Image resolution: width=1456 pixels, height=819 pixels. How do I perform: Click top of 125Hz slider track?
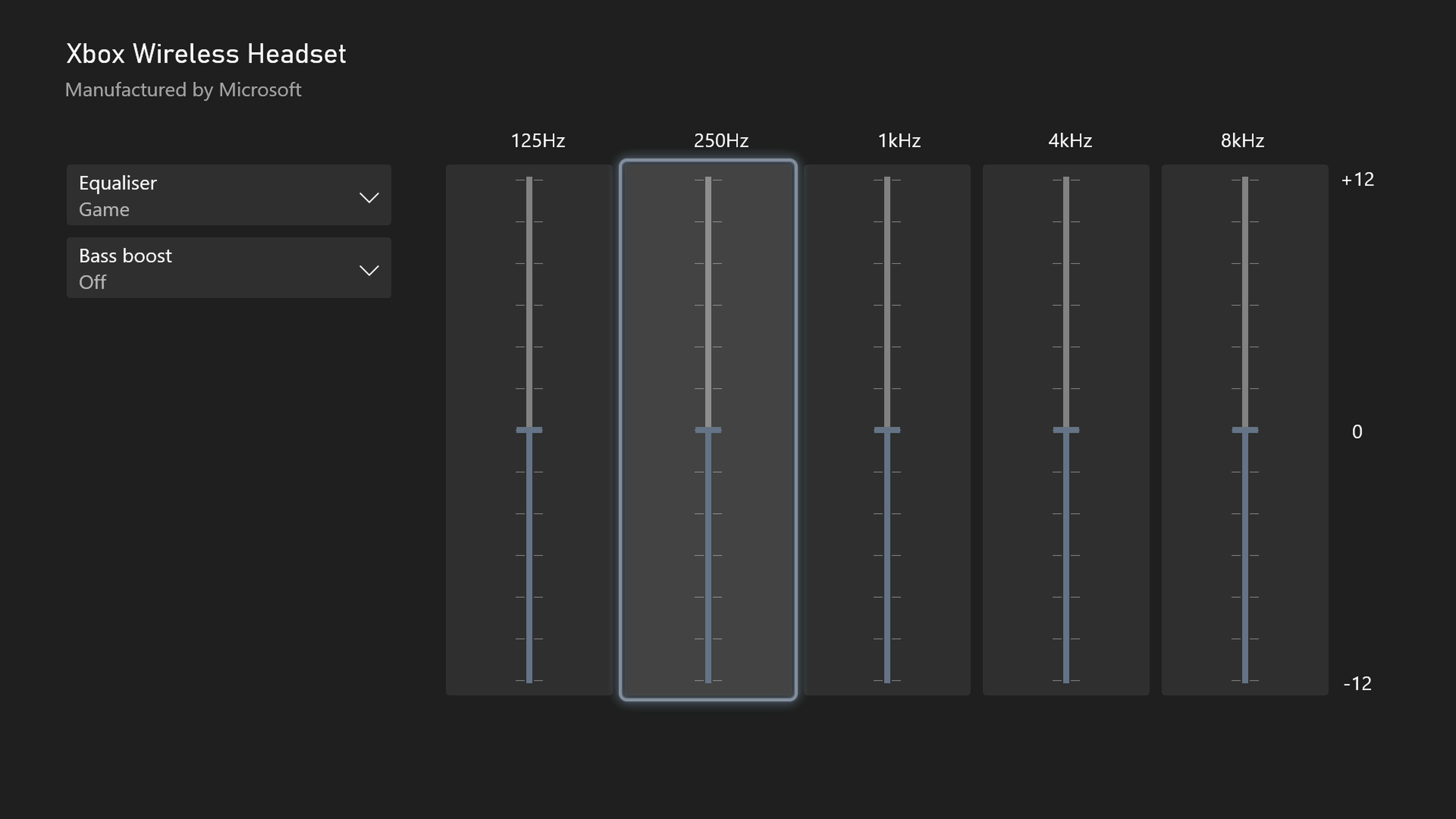tap(529, 180)
